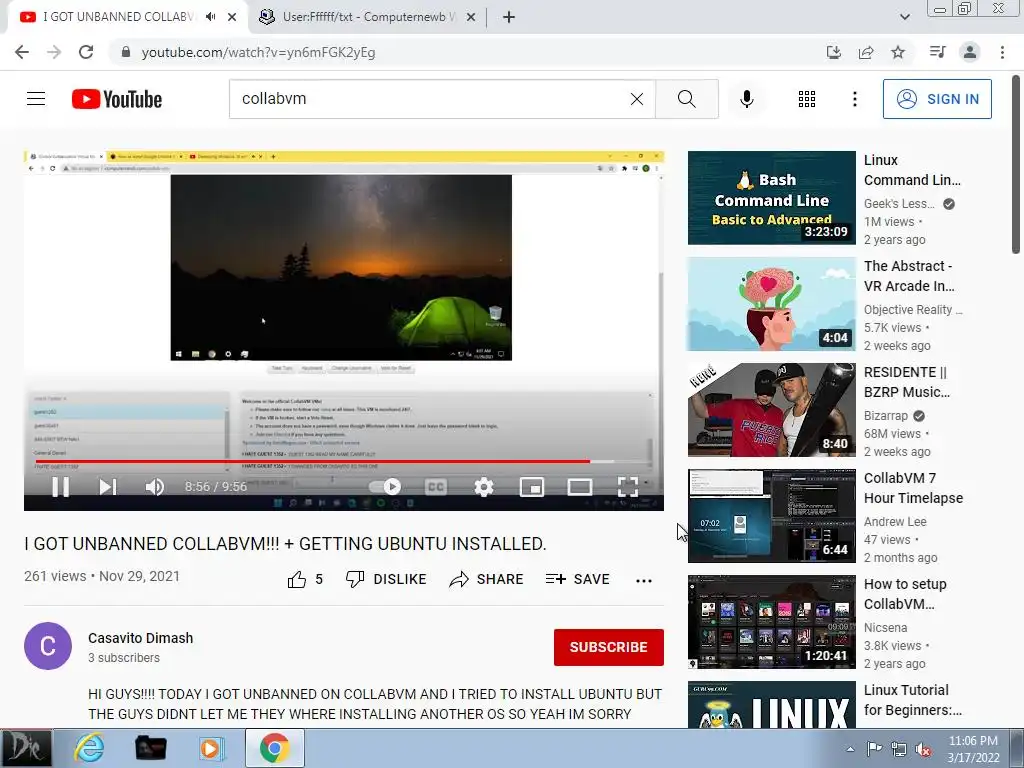Go to YouTube home via logo

click(117, 99)
